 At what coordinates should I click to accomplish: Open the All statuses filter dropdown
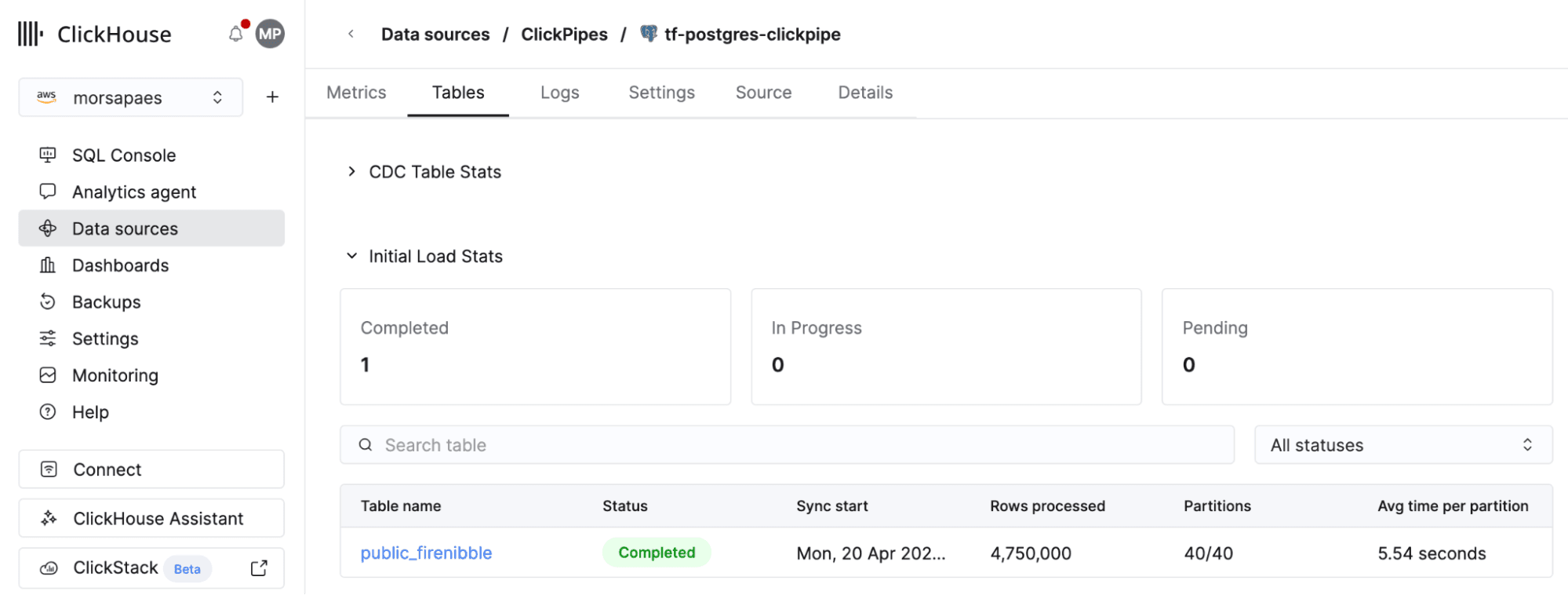[x=1402, y=445]
